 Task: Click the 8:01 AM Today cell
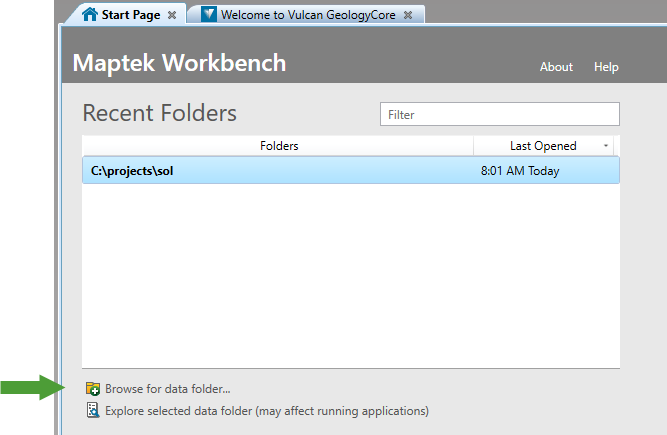(520, 171)
